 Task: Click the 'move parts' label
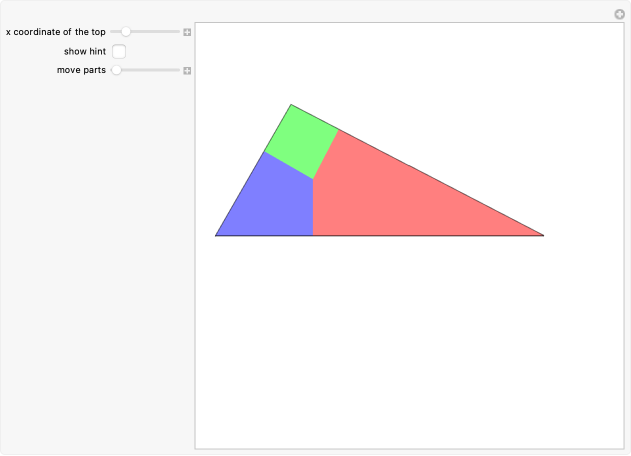coord(81,70)
